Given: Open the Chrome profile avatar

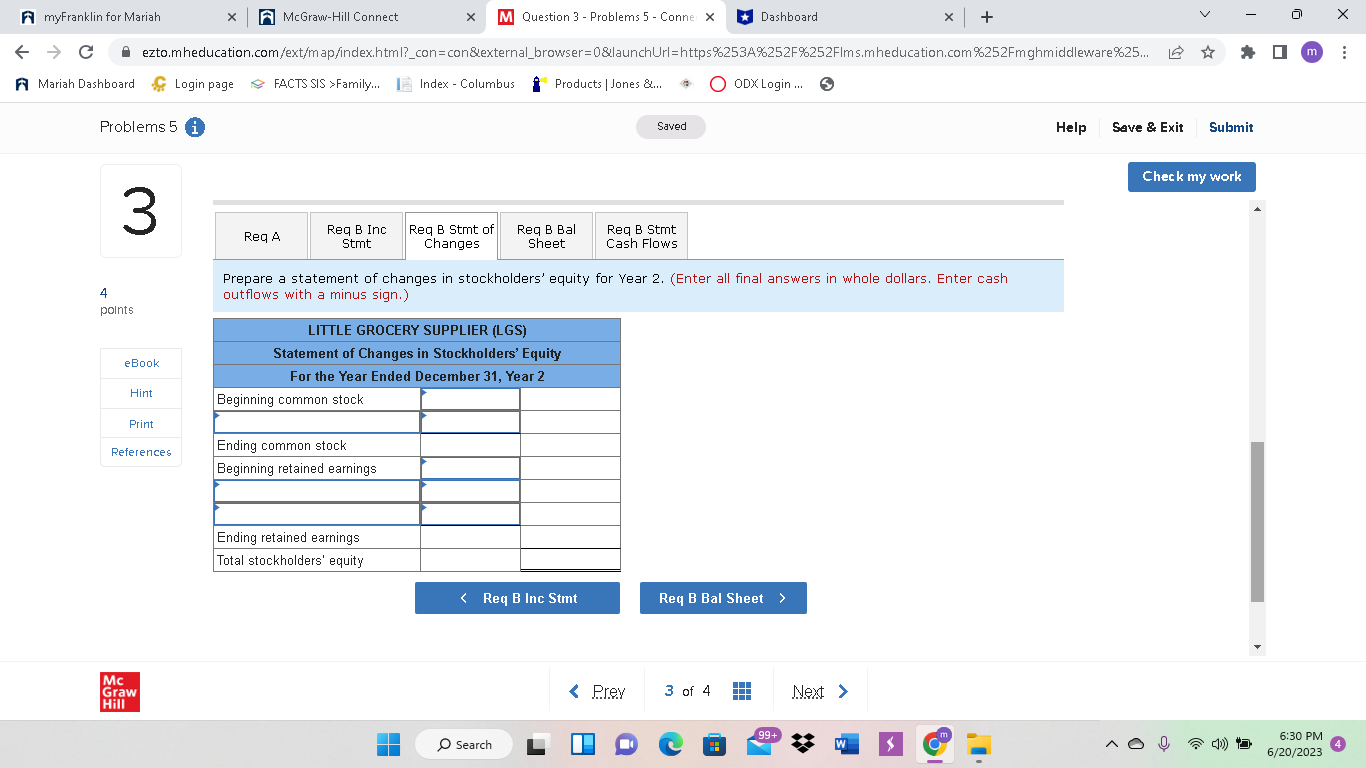Looking at the screenshot, I should pyautogui.click(x=1312, y=52).
